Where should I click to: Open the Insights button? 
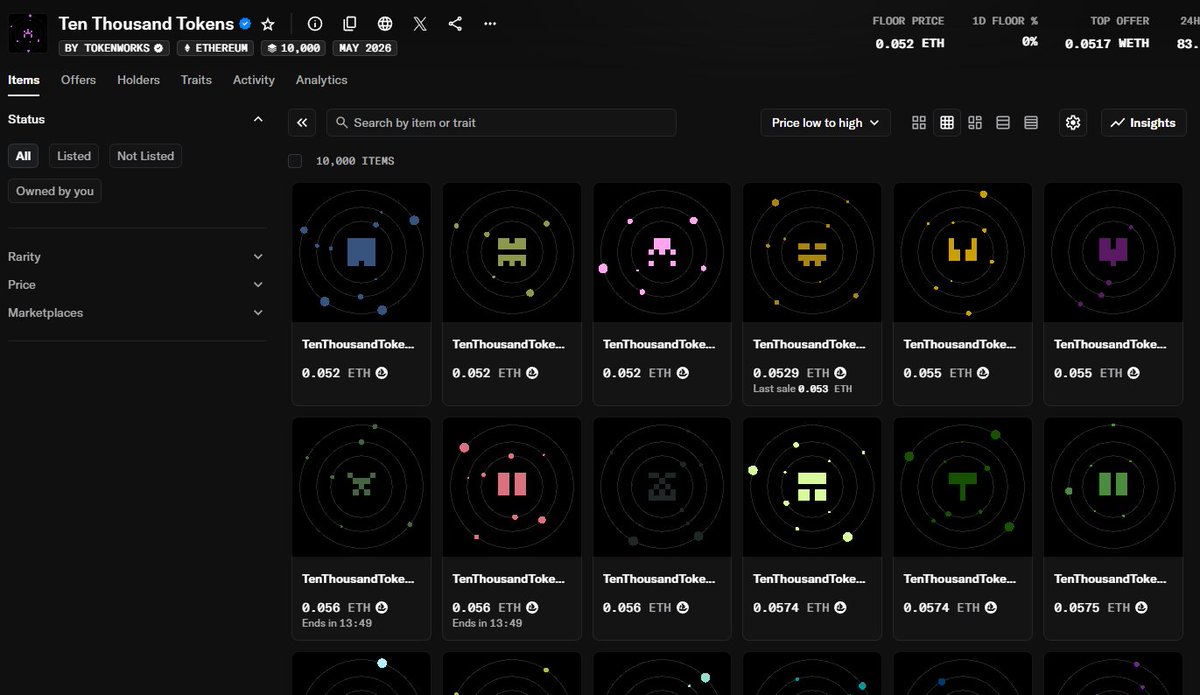click(x=1143, y=123)
